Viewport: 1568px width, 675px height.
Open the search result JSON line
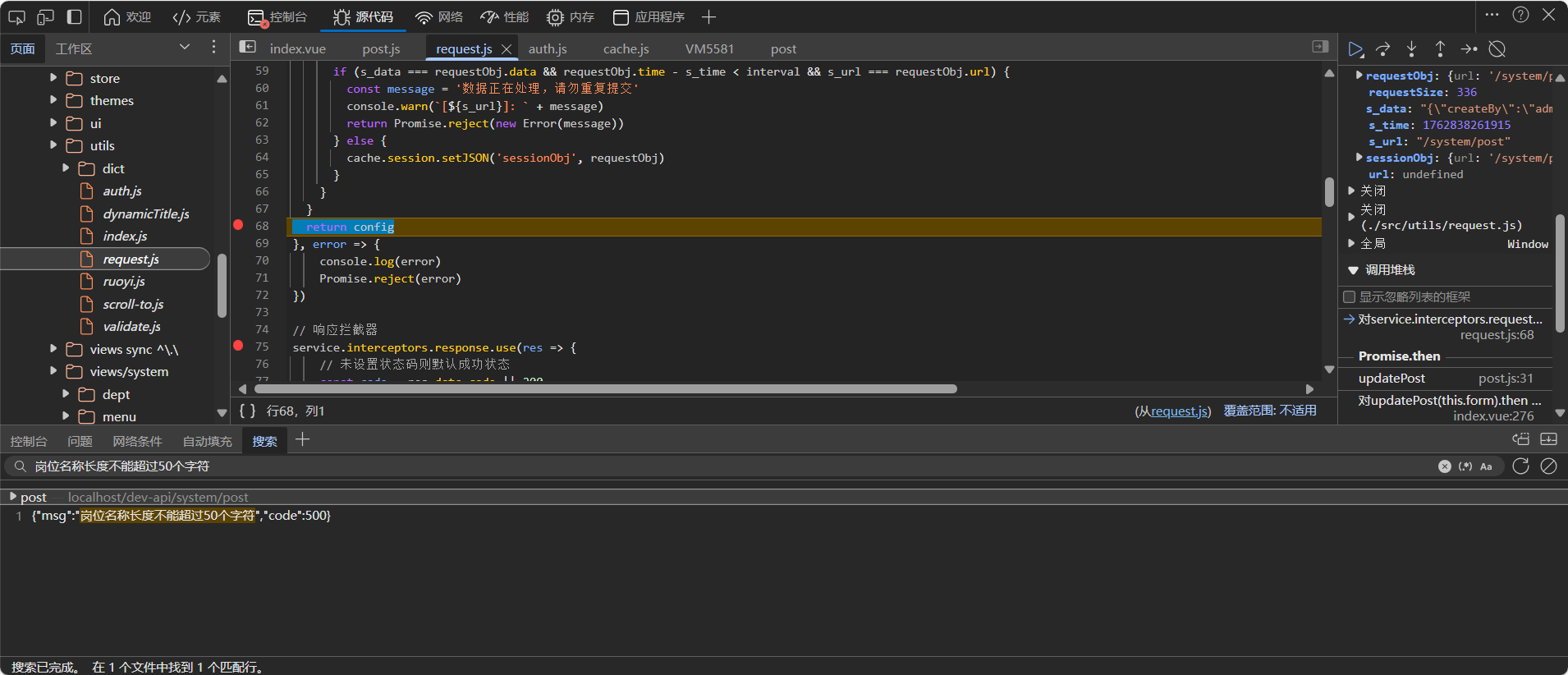181,516
